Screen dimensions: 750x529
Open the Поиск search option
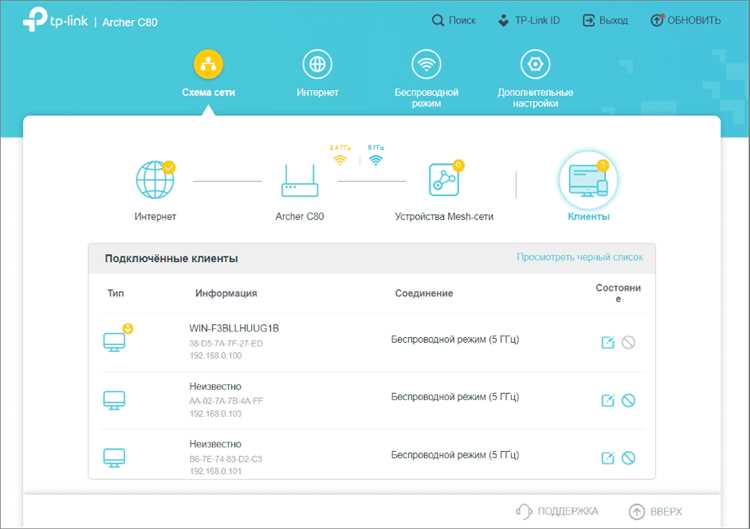pos(453,20)
